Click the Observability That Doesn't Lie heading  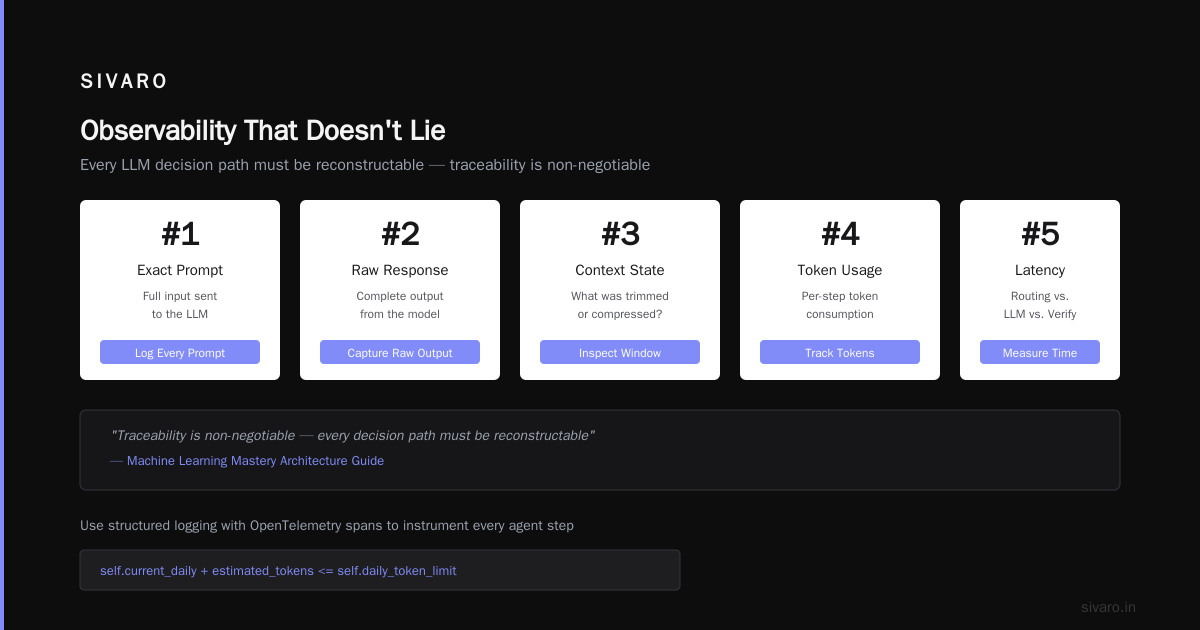(263, 131)
